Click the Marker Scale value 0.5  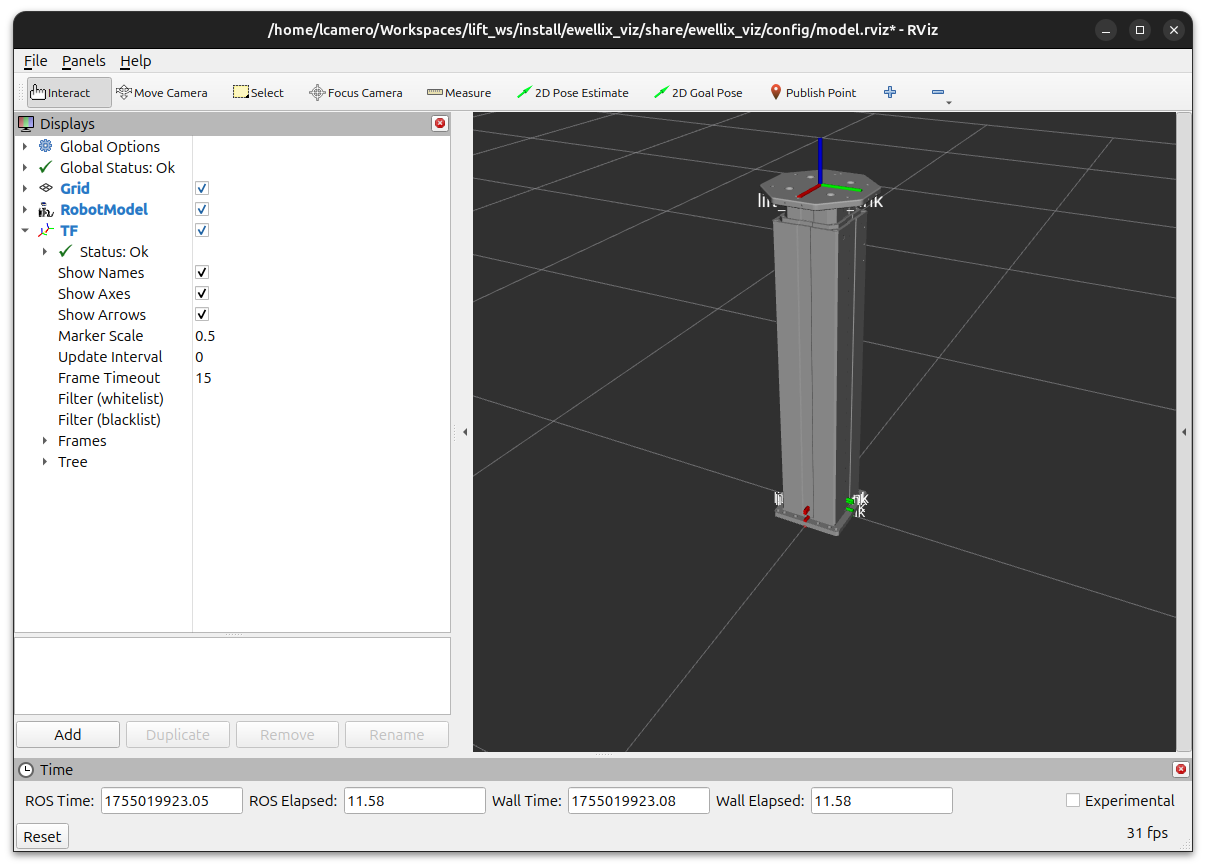tap(205, 335)
